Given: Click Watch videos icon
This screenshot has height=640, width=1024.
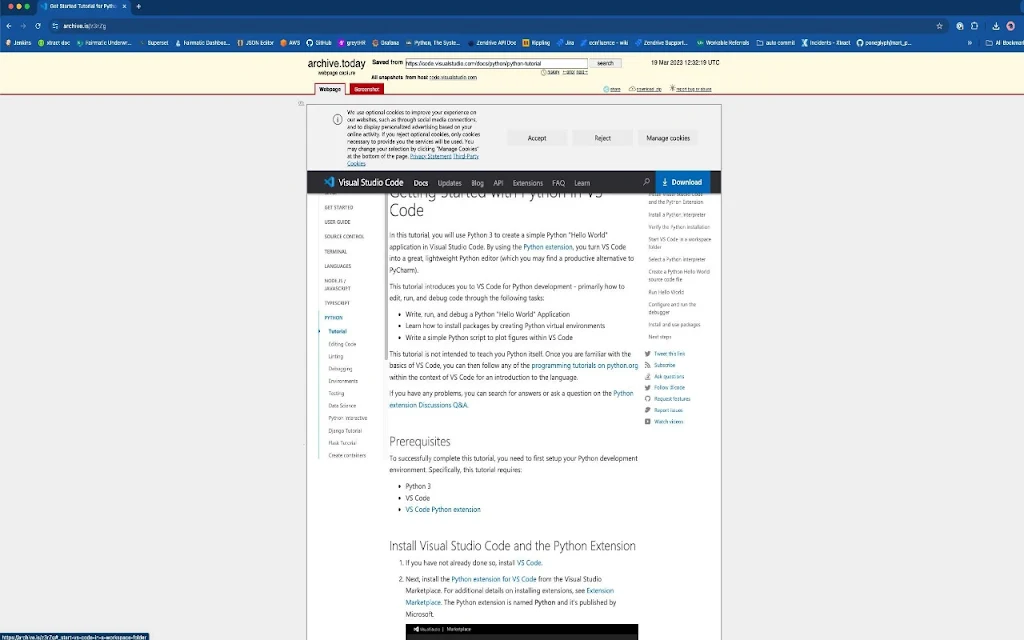Looking at the screenshot, I should (648, 422).
